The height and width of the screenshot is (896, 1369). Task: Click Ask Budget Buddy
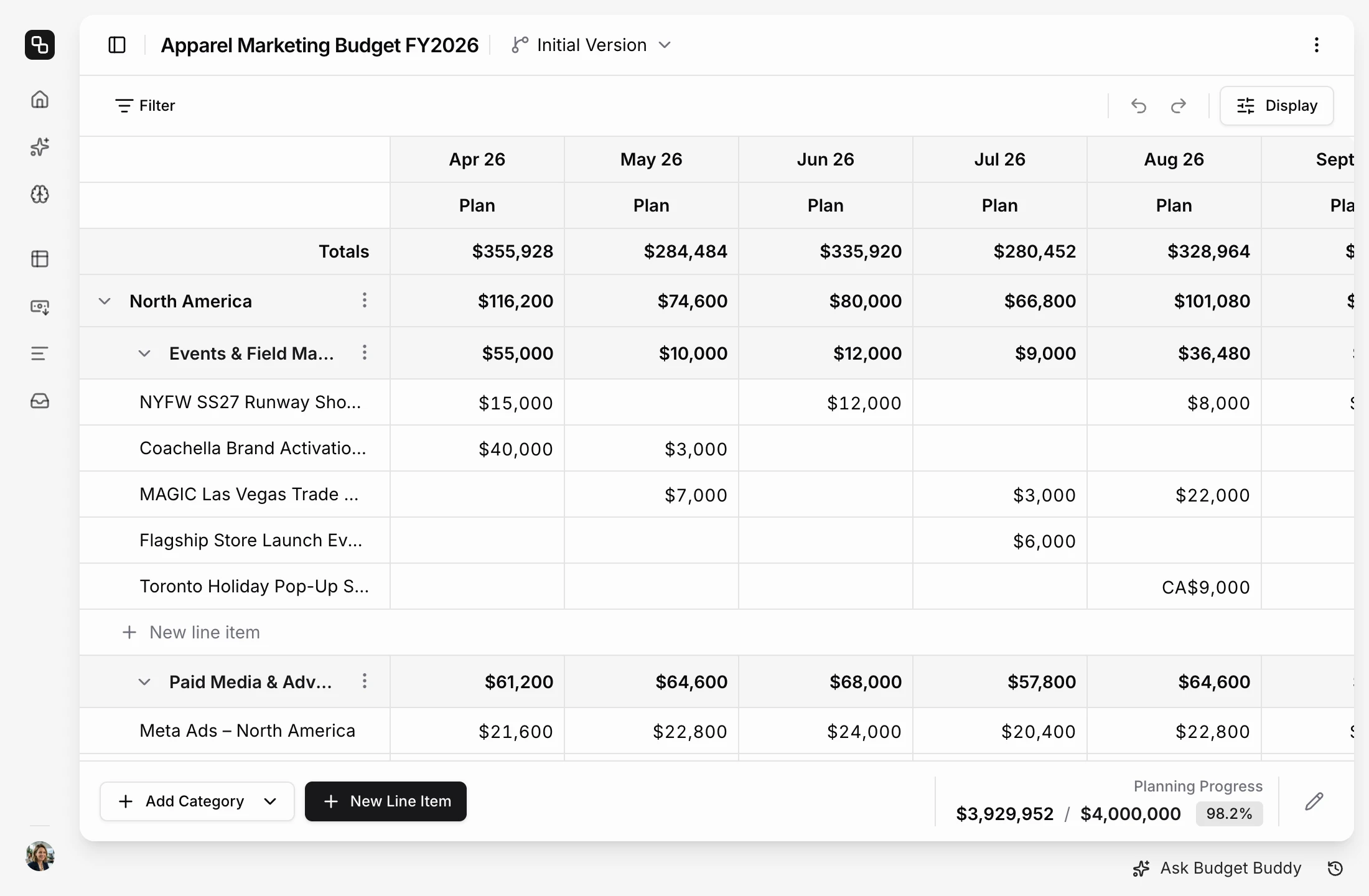click(x=1217, y=868)
